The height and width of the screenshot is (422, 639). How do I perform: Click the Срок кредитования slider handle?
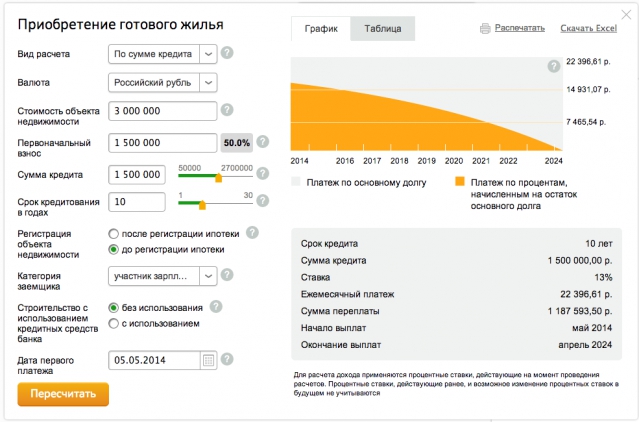click(x=202, y=204)
